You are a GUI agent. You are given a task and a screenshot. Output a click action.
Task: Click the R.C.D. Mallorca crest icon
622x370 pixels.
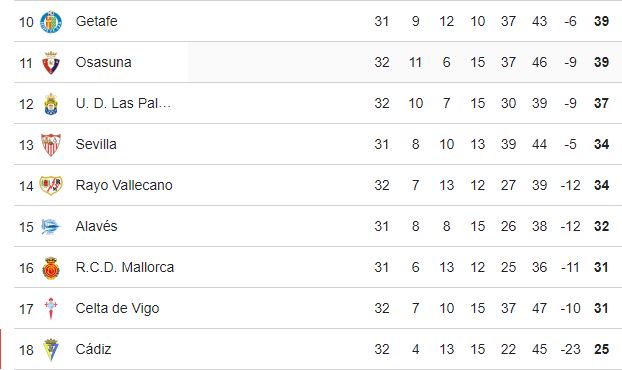tap(51, 268)
